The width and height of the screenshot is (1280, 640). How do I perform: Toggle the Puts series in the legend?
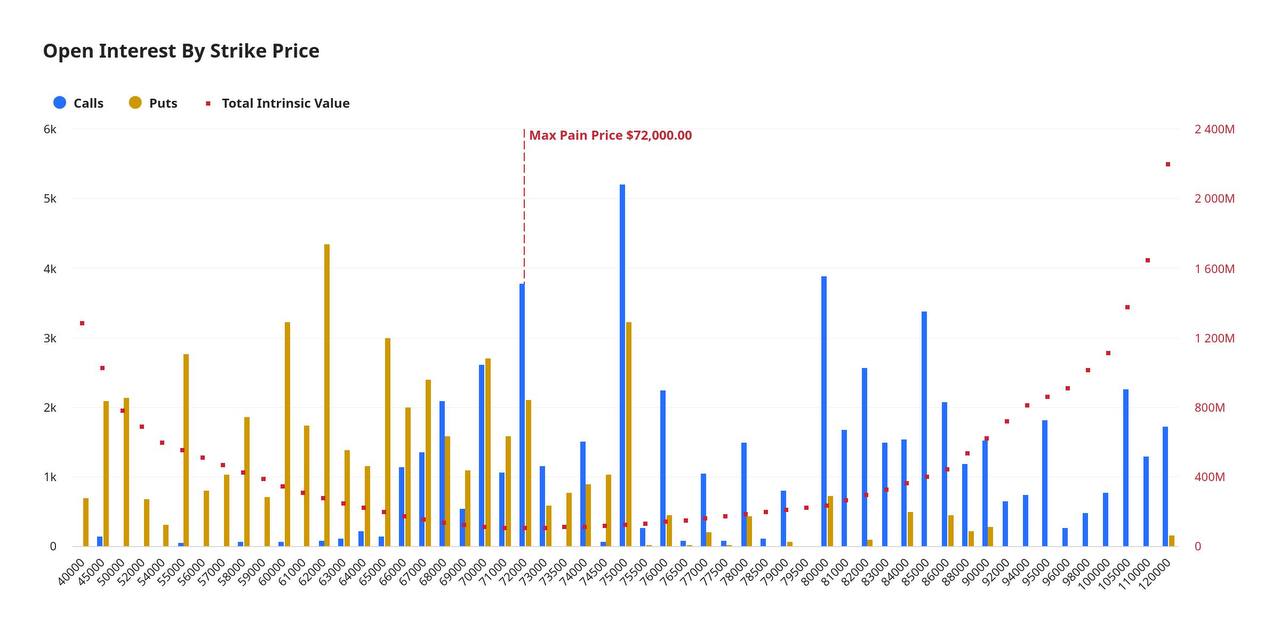pyautogui.click(x=163, y=103)
